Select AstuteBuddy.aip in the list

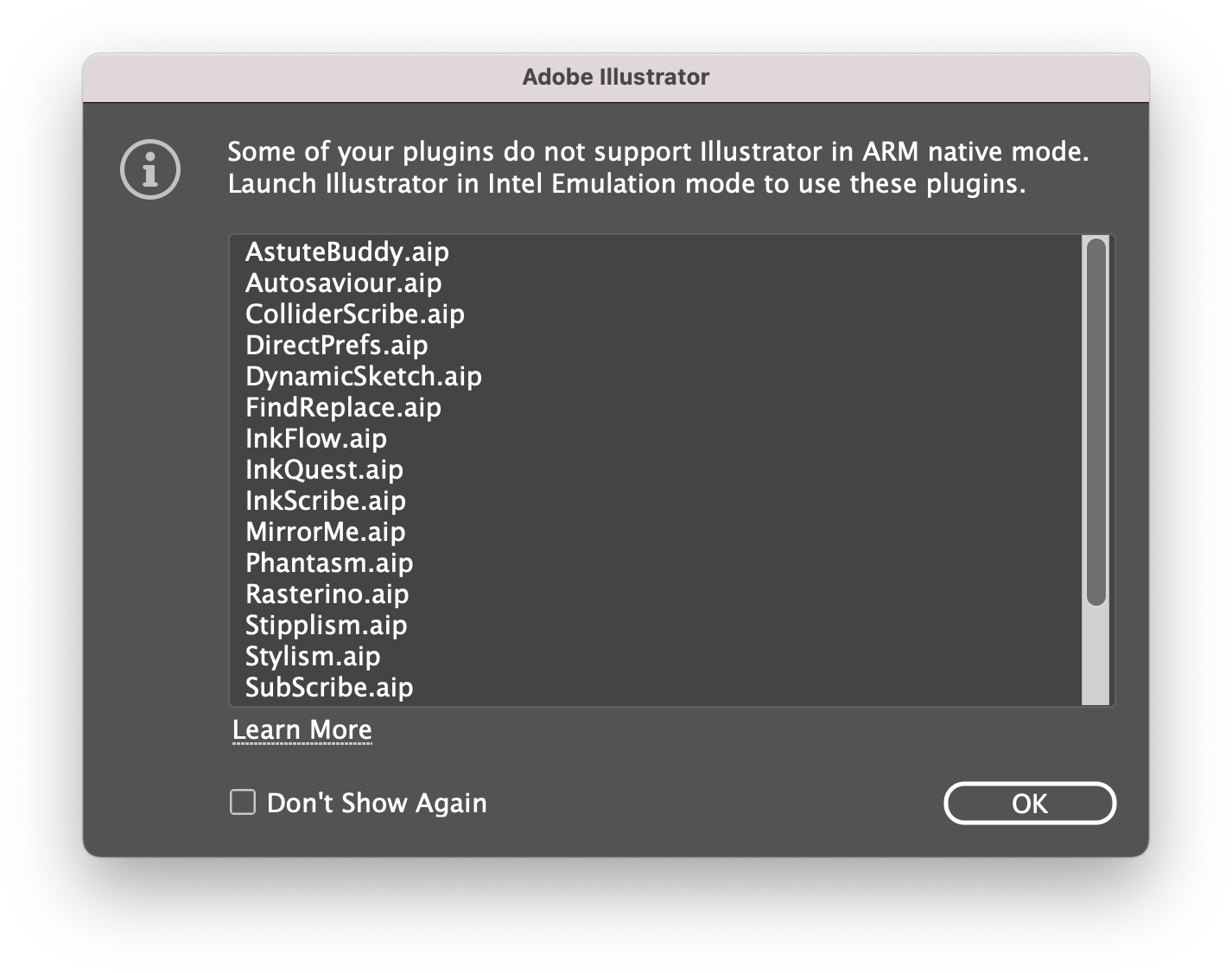(346, 252)
